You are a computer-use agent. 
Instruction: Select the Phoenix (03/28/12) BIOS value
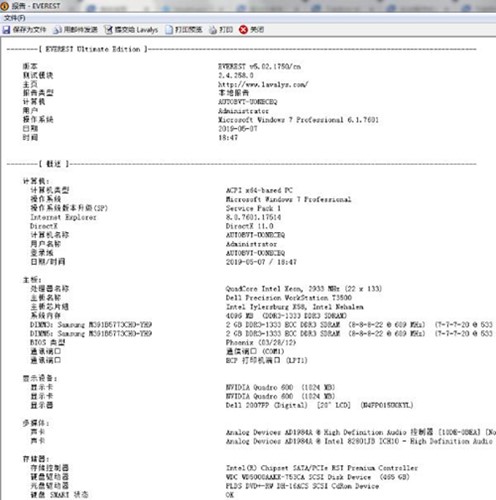261,342
